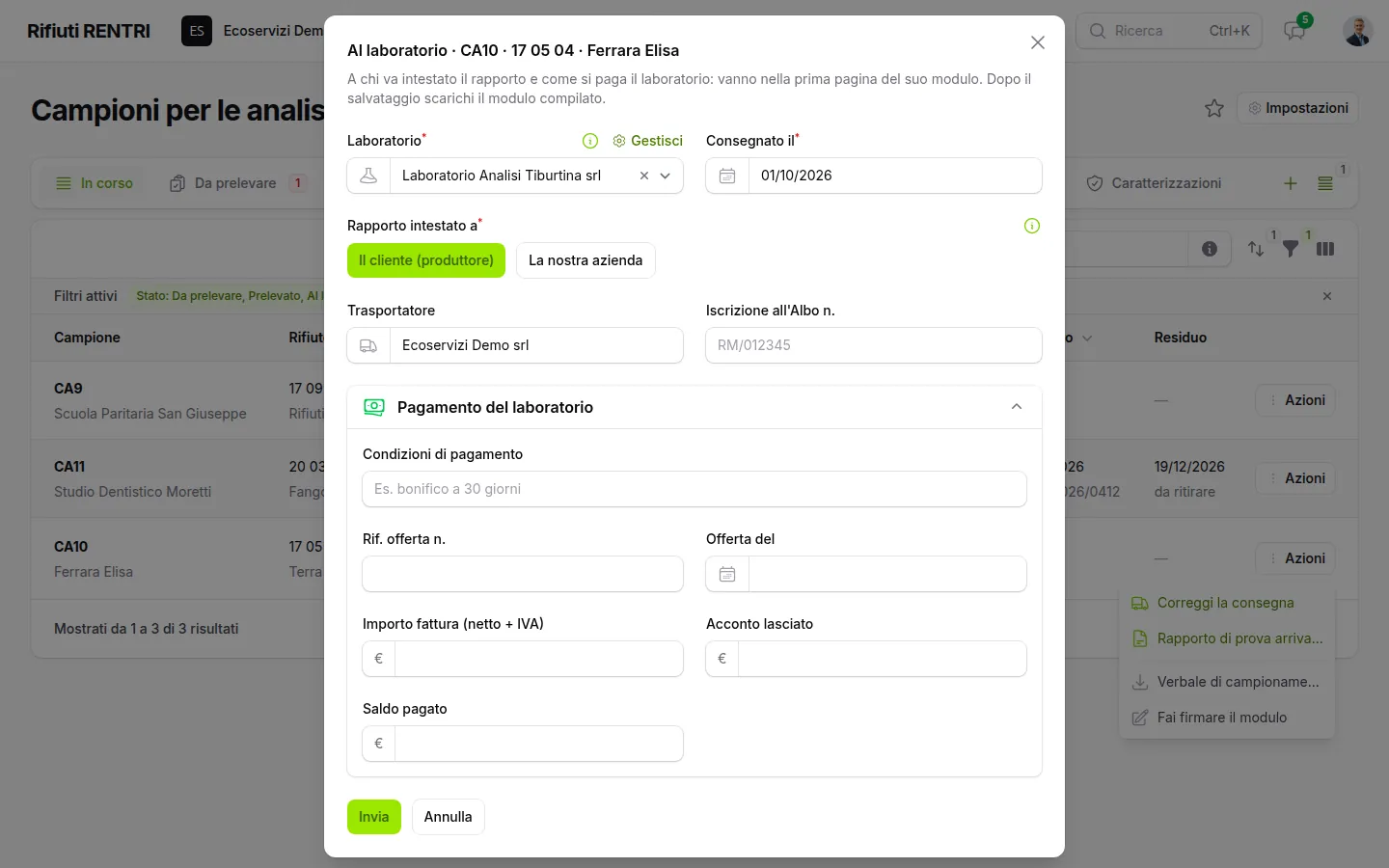Screen dimensions: 1389x868
Task: Mark page as favorite with star icon
Action: [1214, 108]
